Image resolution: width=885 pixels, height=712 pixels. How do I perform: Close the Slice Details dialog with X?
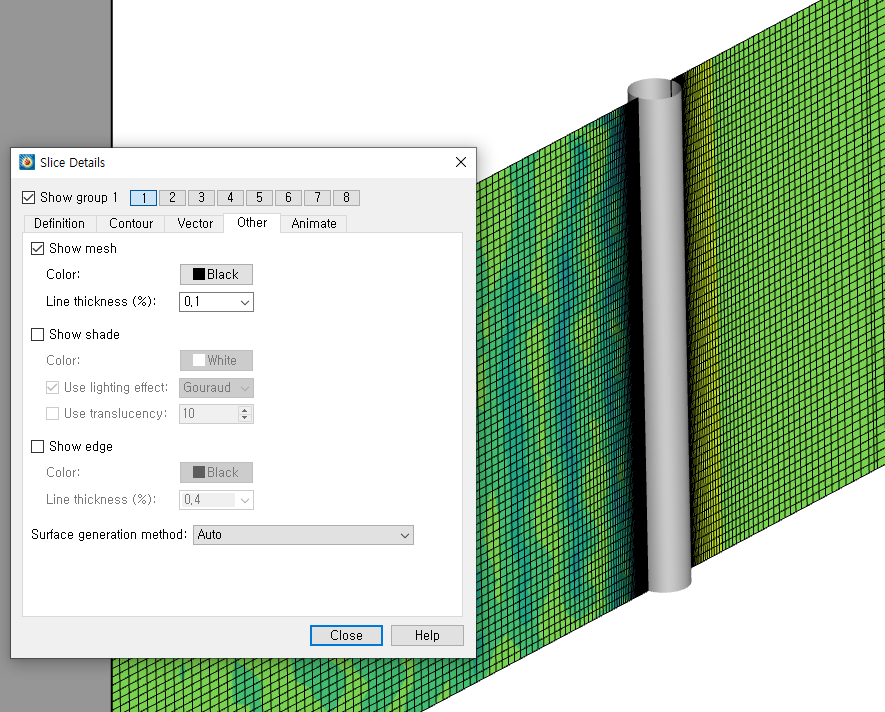461,162
